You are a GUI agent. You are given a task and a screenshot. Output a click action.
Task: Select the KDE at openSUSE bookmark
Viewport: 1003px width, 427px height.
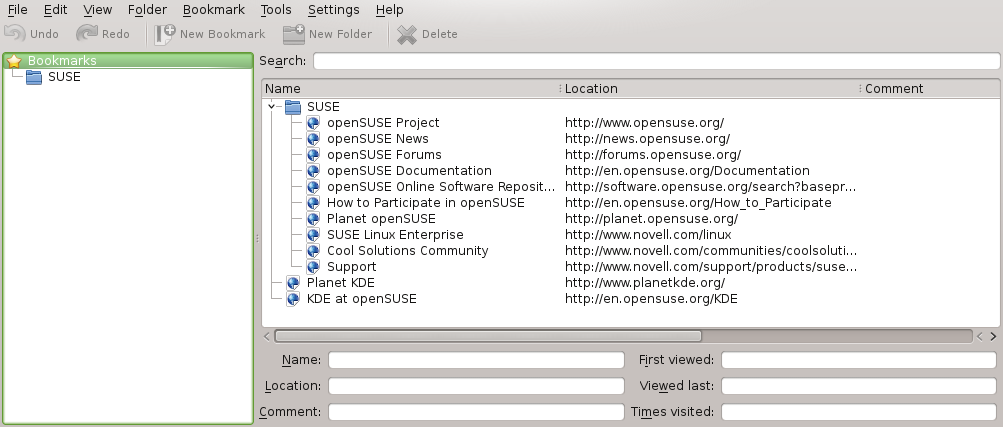[x=361, y=299]
